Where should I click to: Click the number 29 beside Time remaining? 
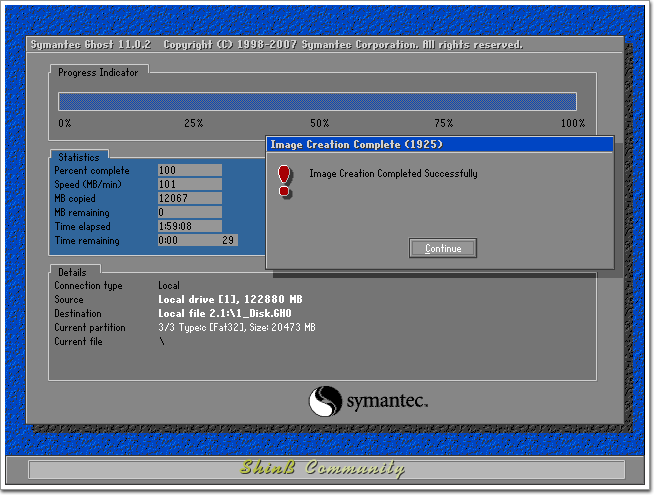click(228, 240)
